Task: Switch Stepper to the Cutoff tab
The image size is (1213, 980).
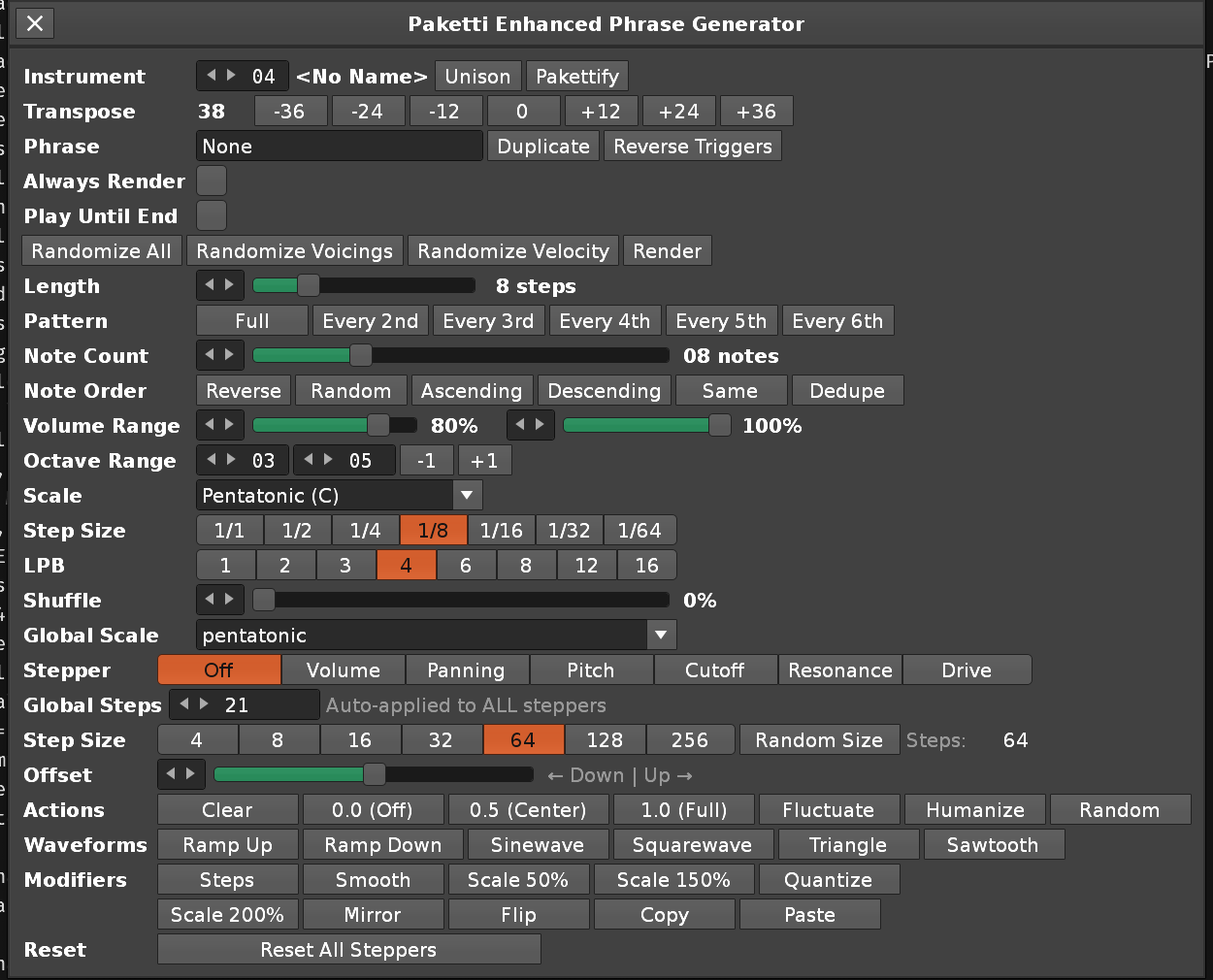Action: 715,670
